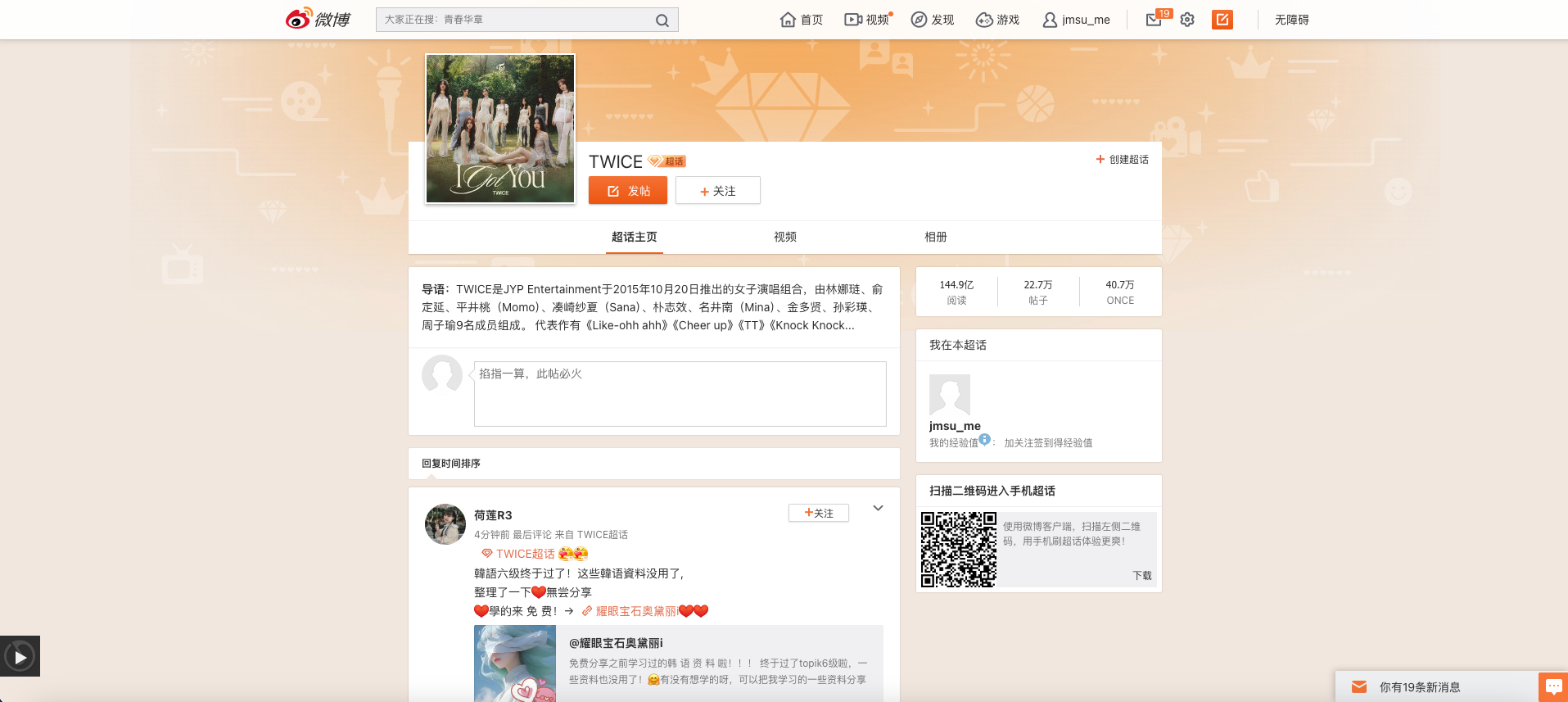The image size is (1568, 702).
Task: Open repost thumbnail image
Action: [515, 664]
